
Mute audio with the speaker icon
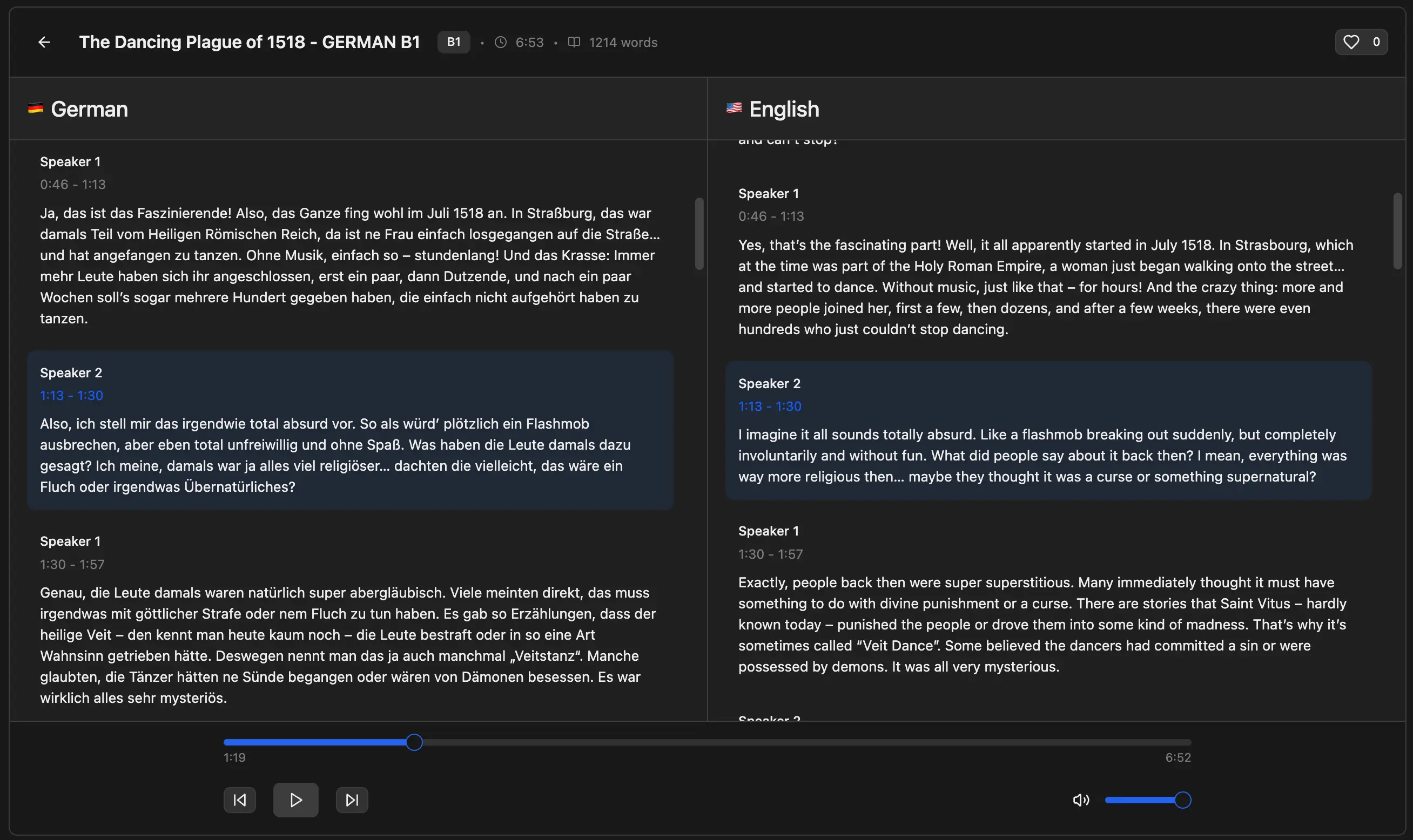1081,800
